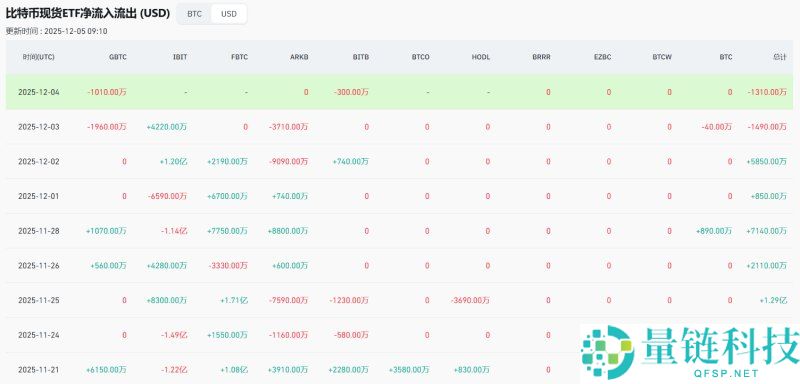The height and width of the screenshot is (384, 800).
Task: Click the -1310.00万 total value
Action: point(767,92)
